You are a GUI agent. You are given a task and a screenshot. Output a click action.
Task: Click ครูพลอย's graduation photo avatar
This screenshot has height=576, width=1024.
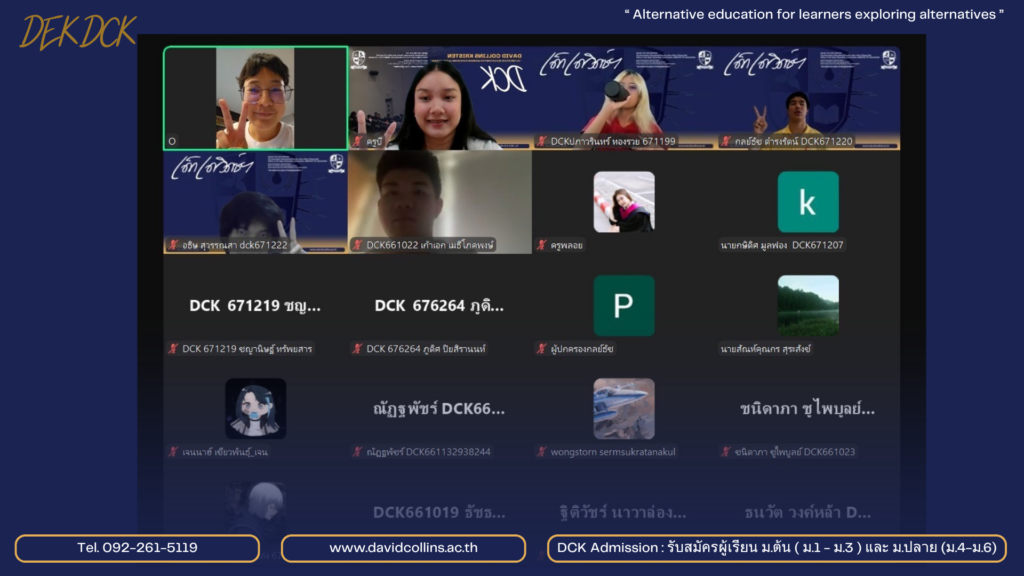(624, 202)
